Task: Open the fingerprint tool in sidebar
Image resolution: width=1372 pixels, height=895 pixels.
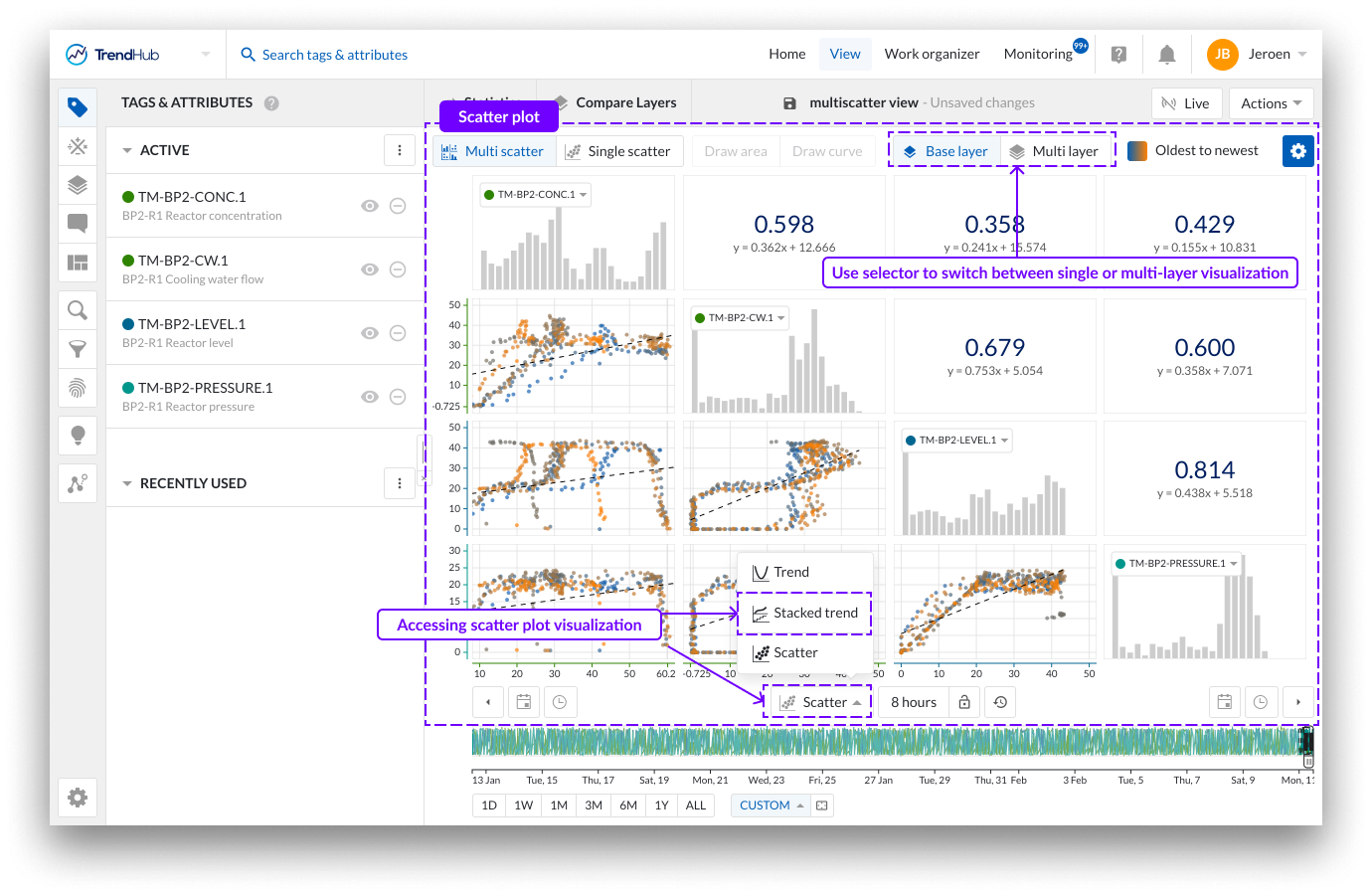Action: (78, 387)
